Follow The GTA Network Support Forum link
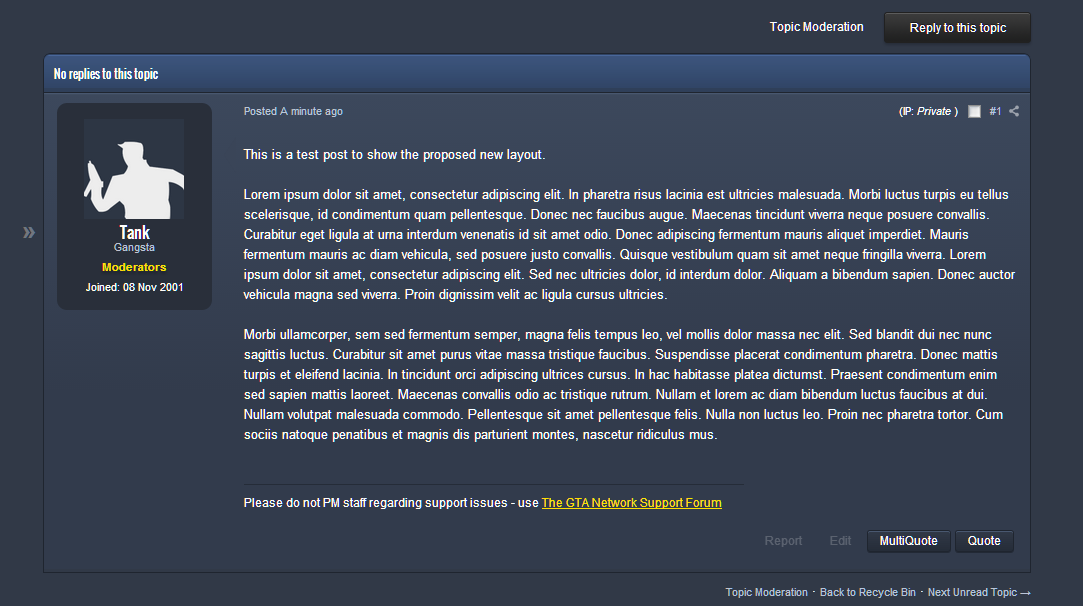Viewport: 1083px width, 606px height. pos(631,502)
